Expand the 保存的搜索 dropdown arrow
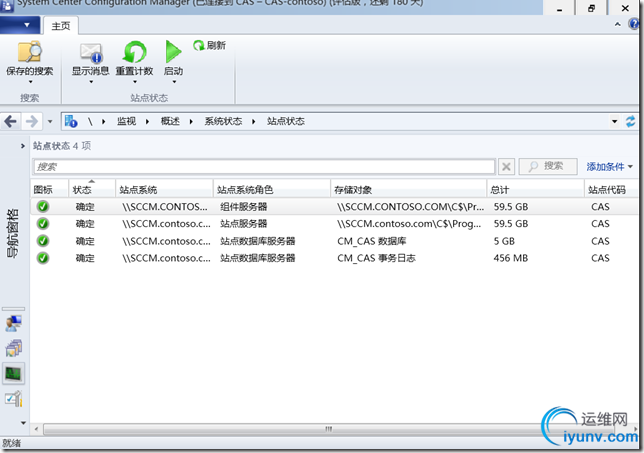The image size is (644, 453). click(30, 82)
